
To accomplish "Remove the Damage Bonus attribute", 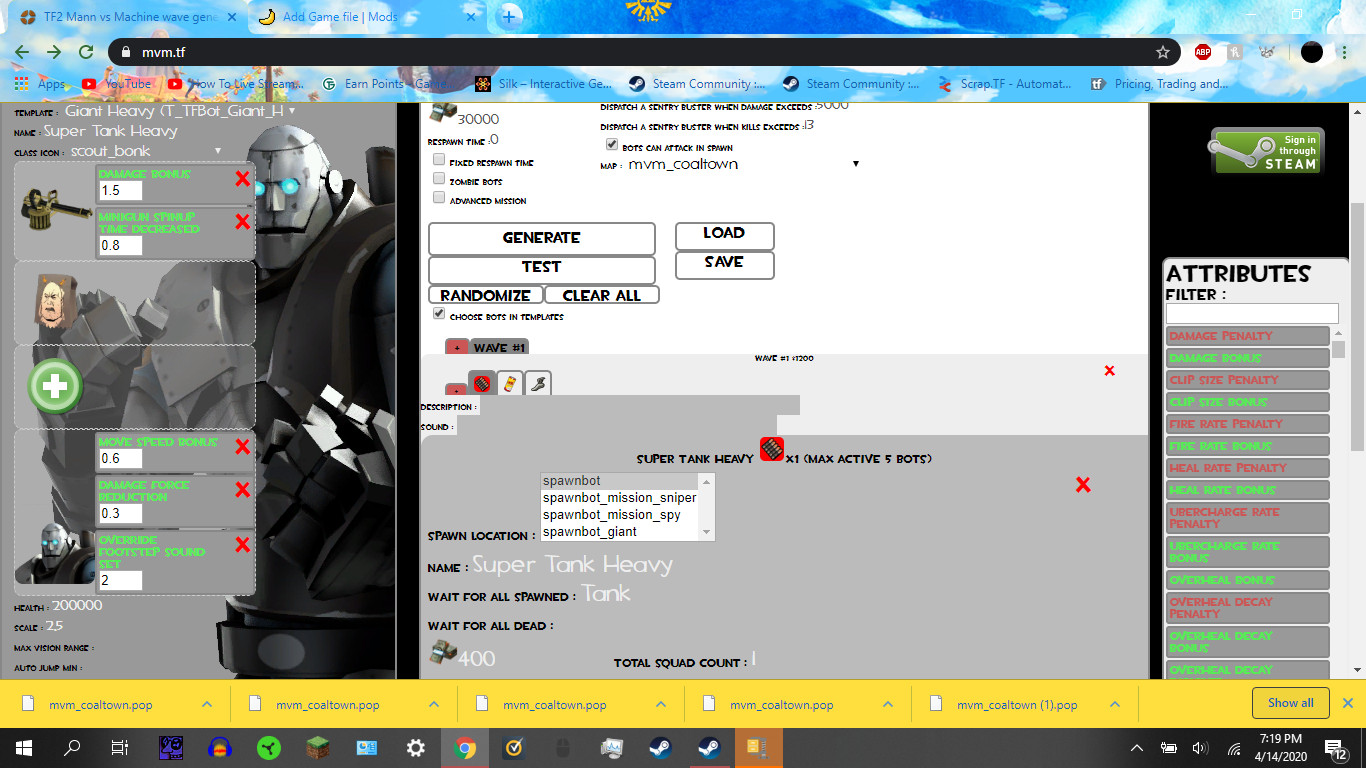I will (x=242, y=178).
